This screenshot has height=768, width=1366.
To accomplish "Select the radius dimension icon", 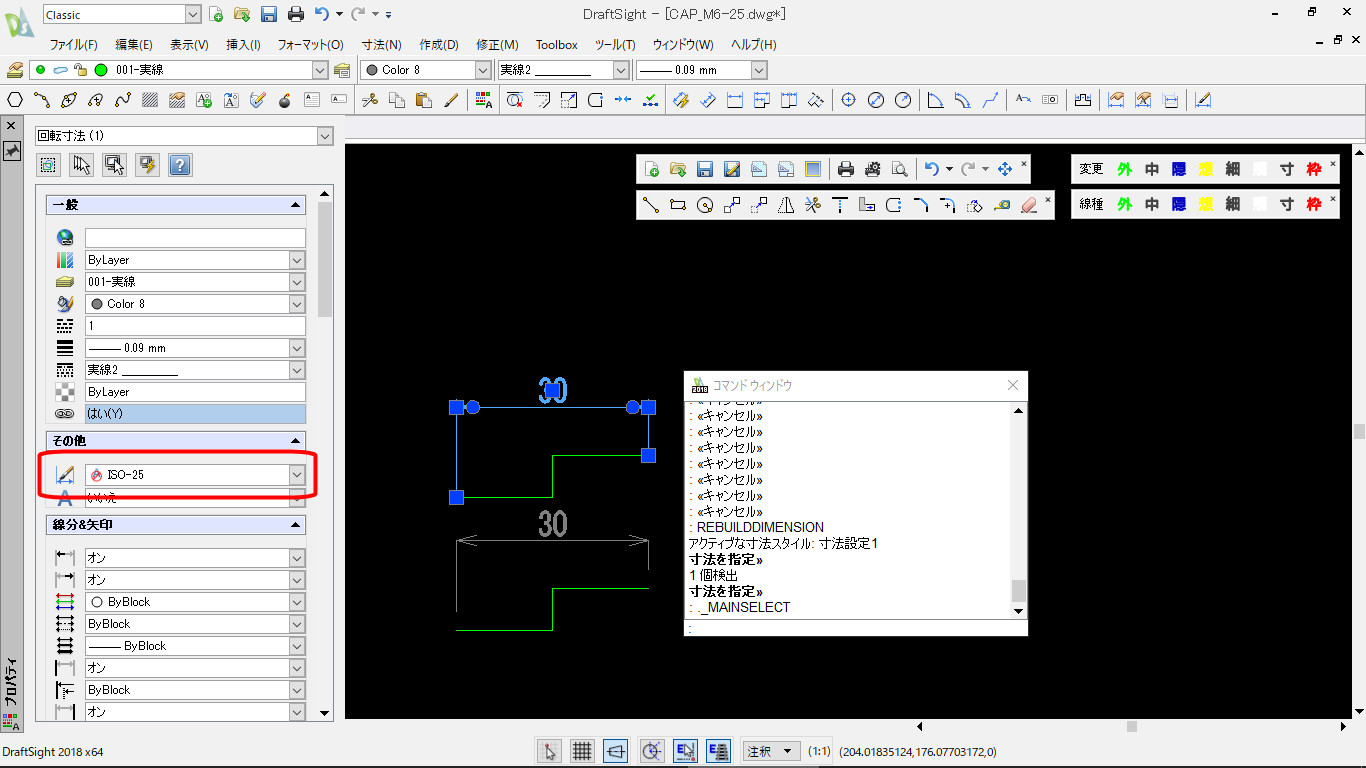I will [903, 100].
